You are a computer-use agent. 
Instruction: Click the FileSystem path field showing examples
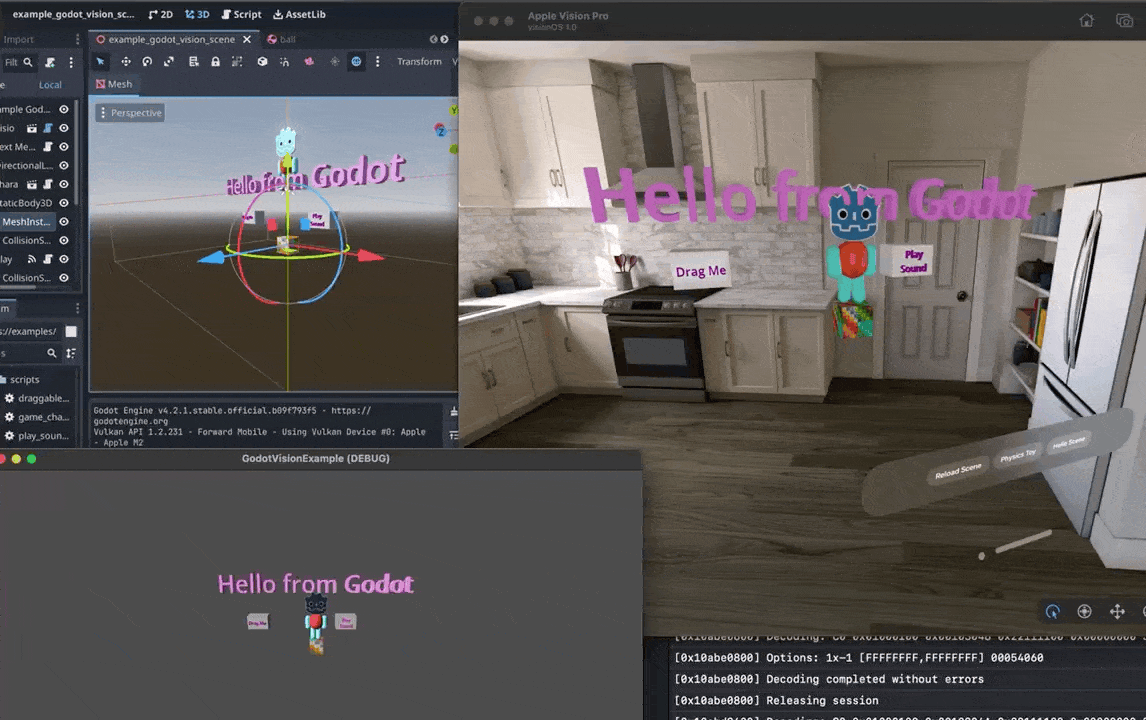point(30,331)
